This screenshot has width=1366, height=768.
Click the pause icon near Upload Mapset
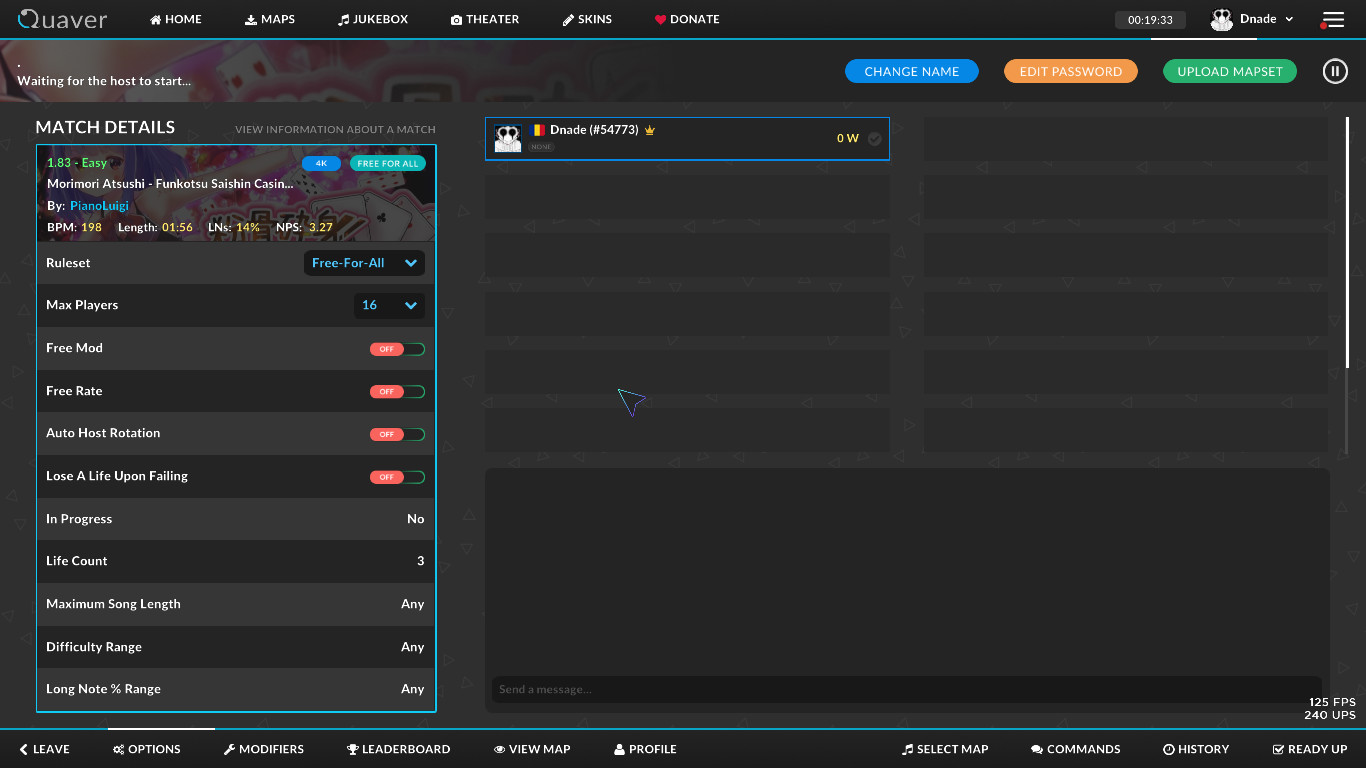pyautogui.click(x=1335, y=71)
